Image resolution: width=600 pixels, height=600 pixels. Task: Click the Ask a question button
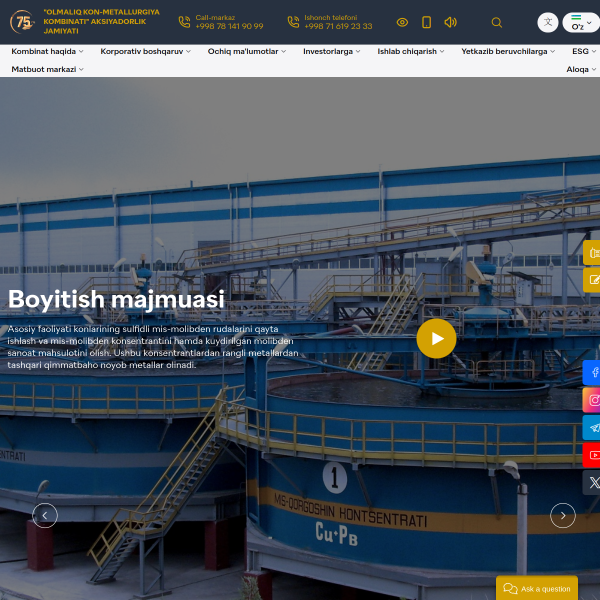537,589
